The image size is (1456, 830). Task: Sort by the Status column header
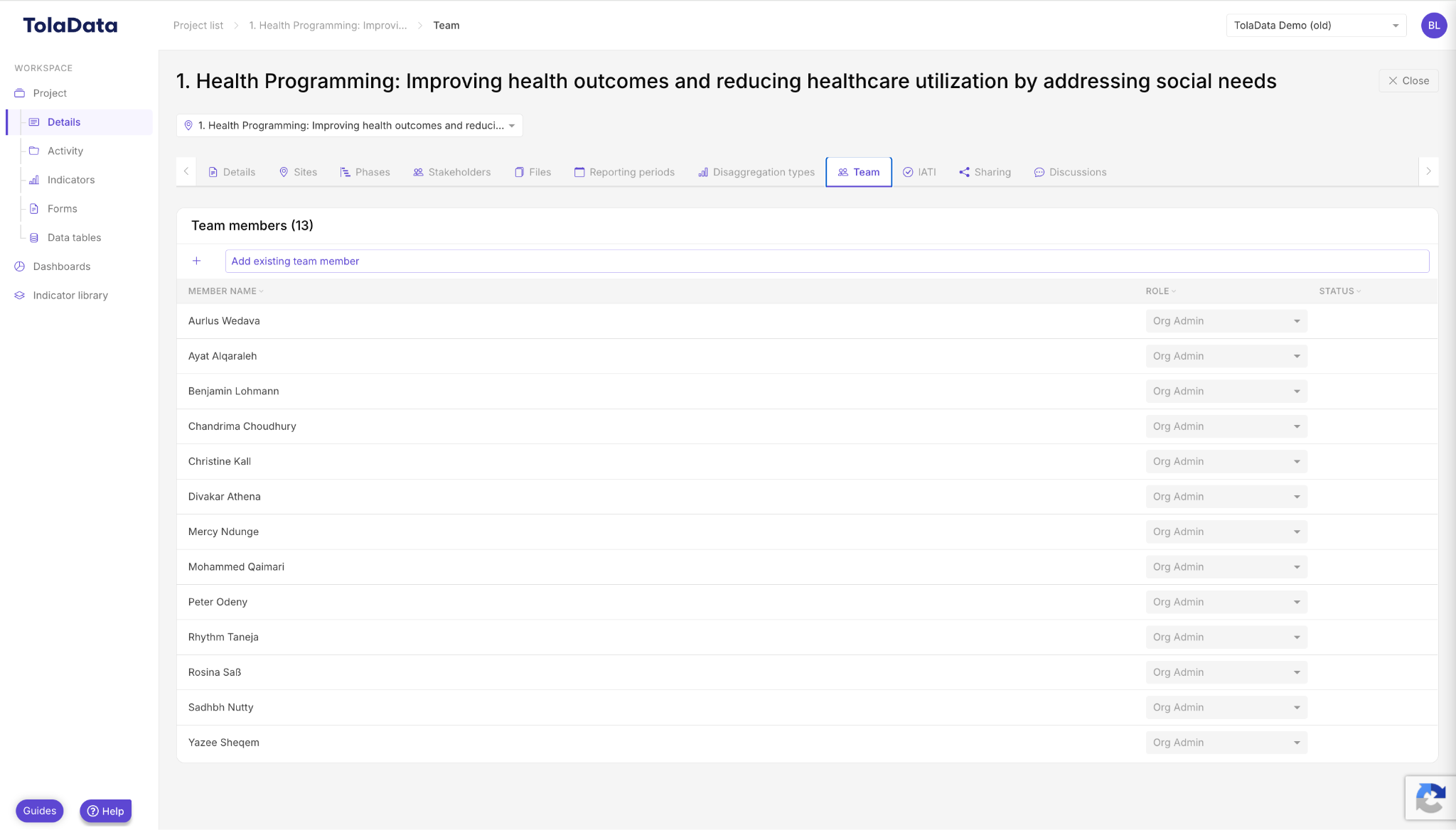(1340, 291)
